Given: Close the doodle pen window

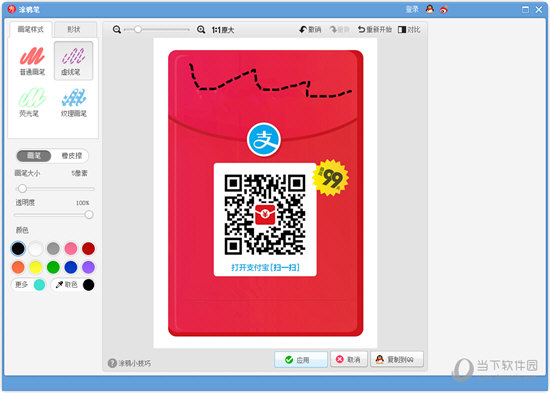Looking at the screenshot, I should click(539, 9).
